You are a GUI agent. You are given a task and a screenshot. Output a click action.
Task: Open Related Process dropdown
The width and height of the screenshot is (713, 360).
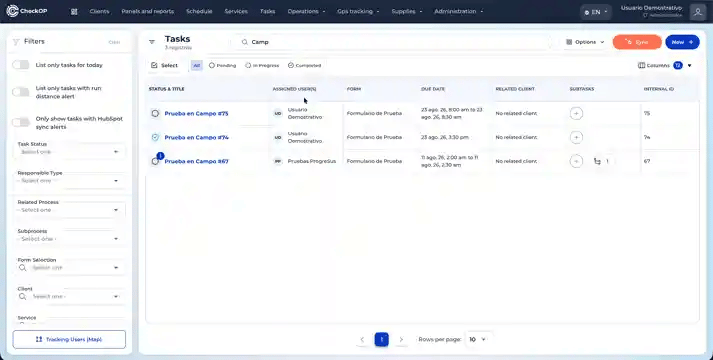coord(70,210)
